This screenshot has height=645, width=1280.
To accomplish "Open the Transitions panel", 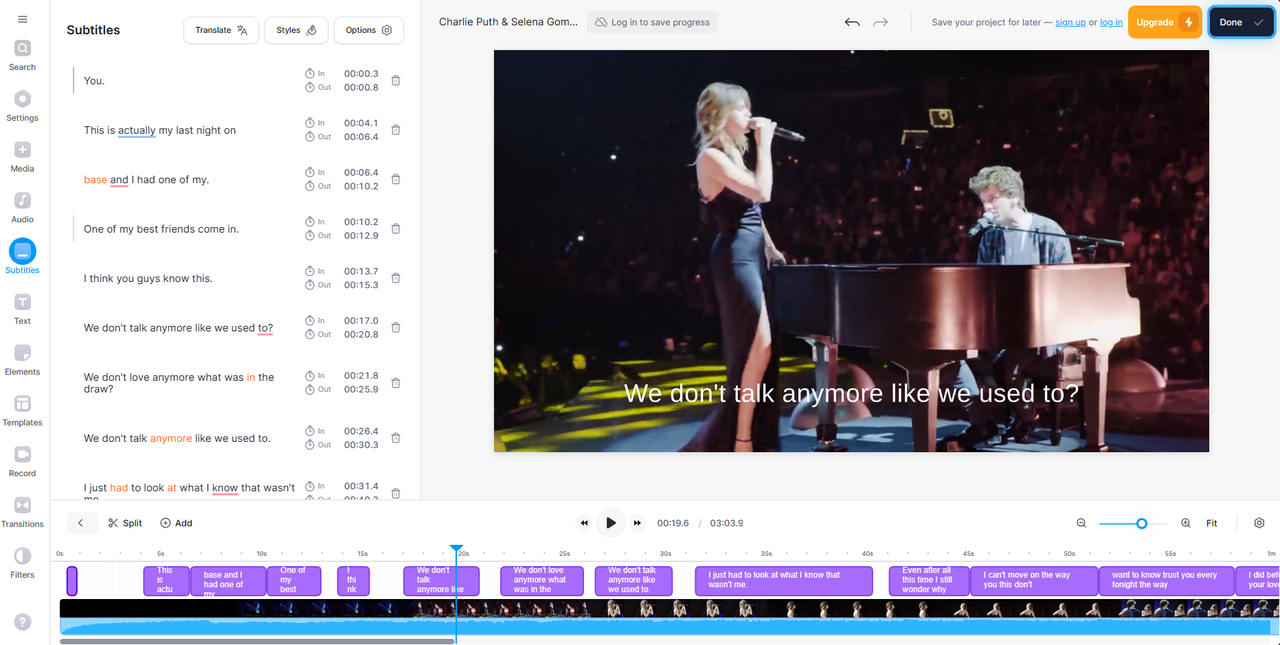I will (x=22, y=512).
